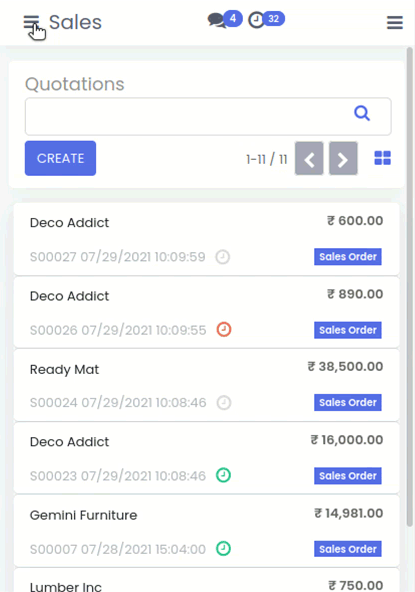Go to next page of quotations
This screenshot has width=415, height=592.
coord(343,159)
